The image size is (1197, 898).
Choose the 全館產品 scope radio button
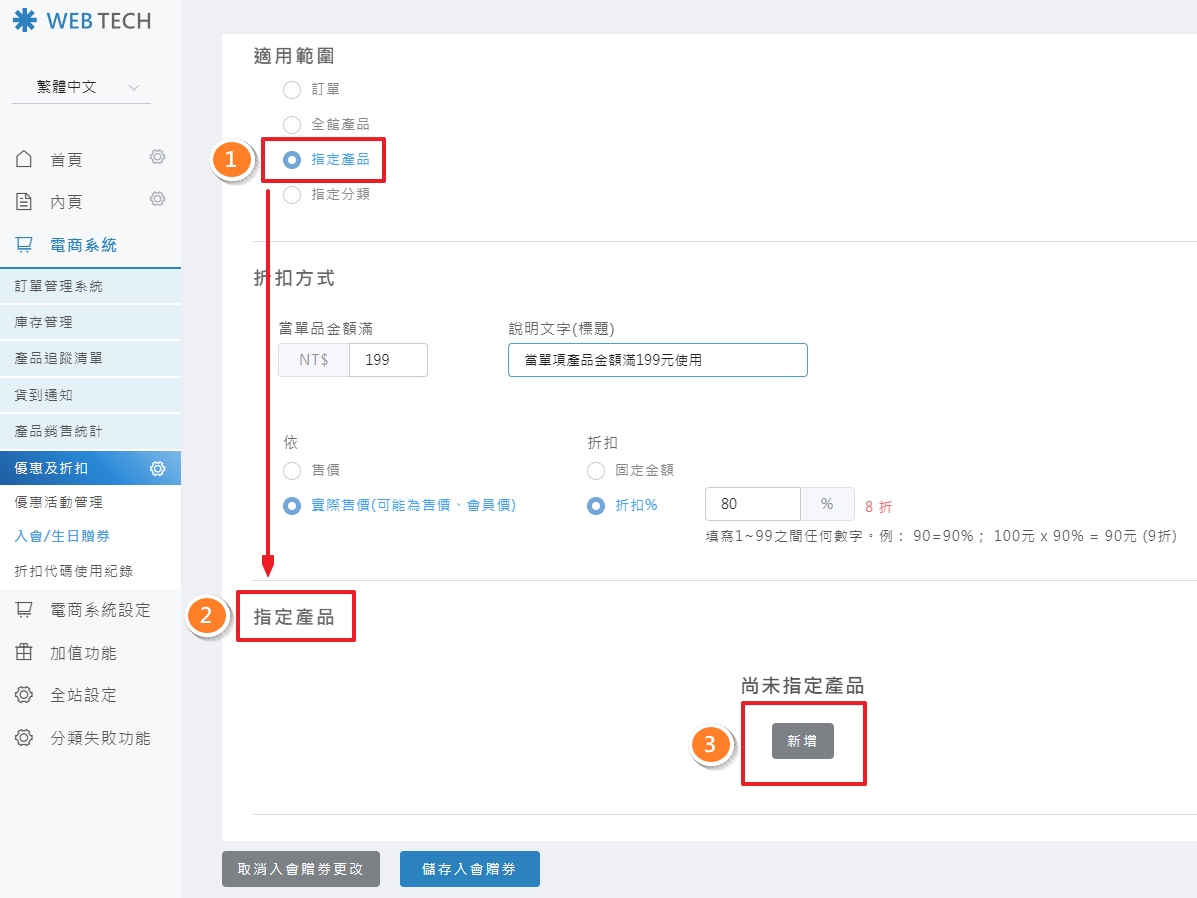pos(292,125)
